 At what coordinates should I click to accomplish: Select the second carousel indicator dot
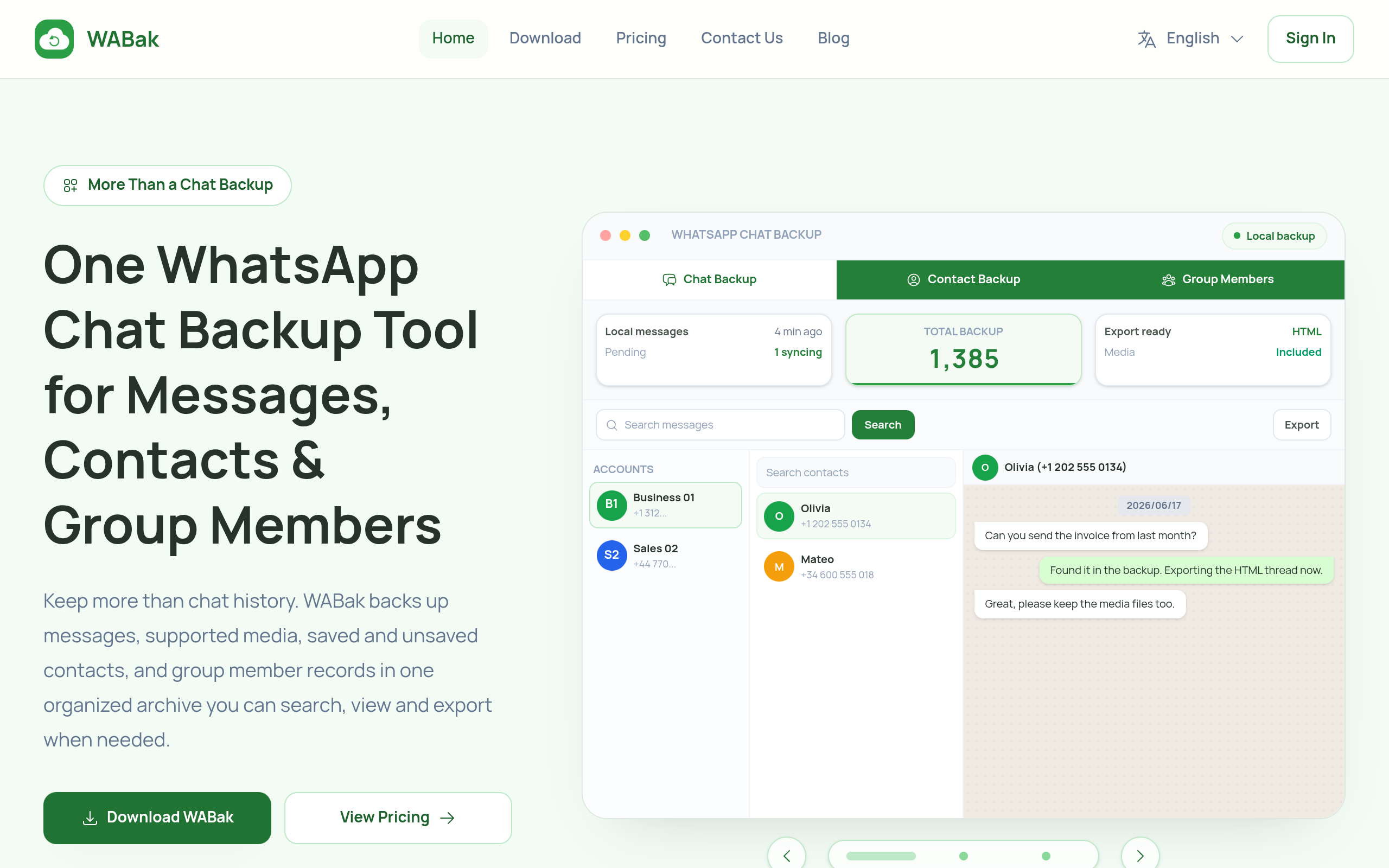[x=964, y=856]
